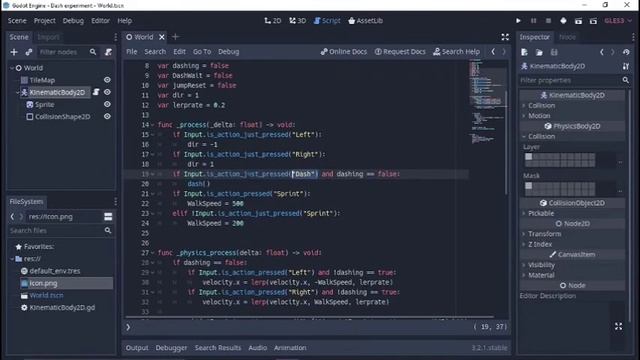Image resolution: width=640 pixels, height=360 pixels.
Task: Play the edited scene
Action: [578, 21]
